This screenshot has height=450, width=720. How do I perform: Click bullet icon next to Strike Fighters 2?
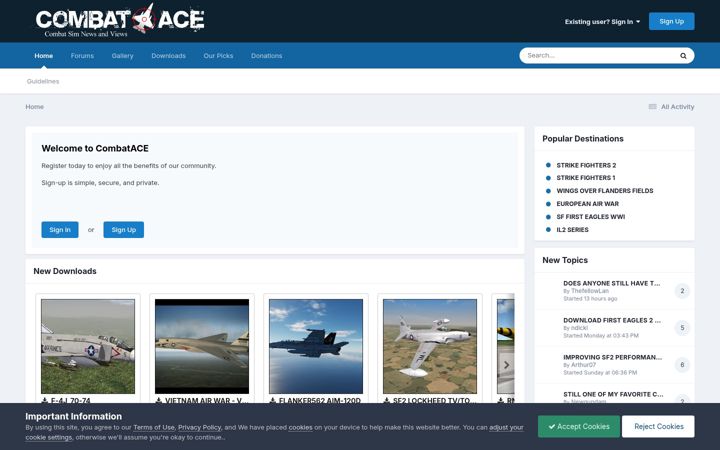click(548, 165)
